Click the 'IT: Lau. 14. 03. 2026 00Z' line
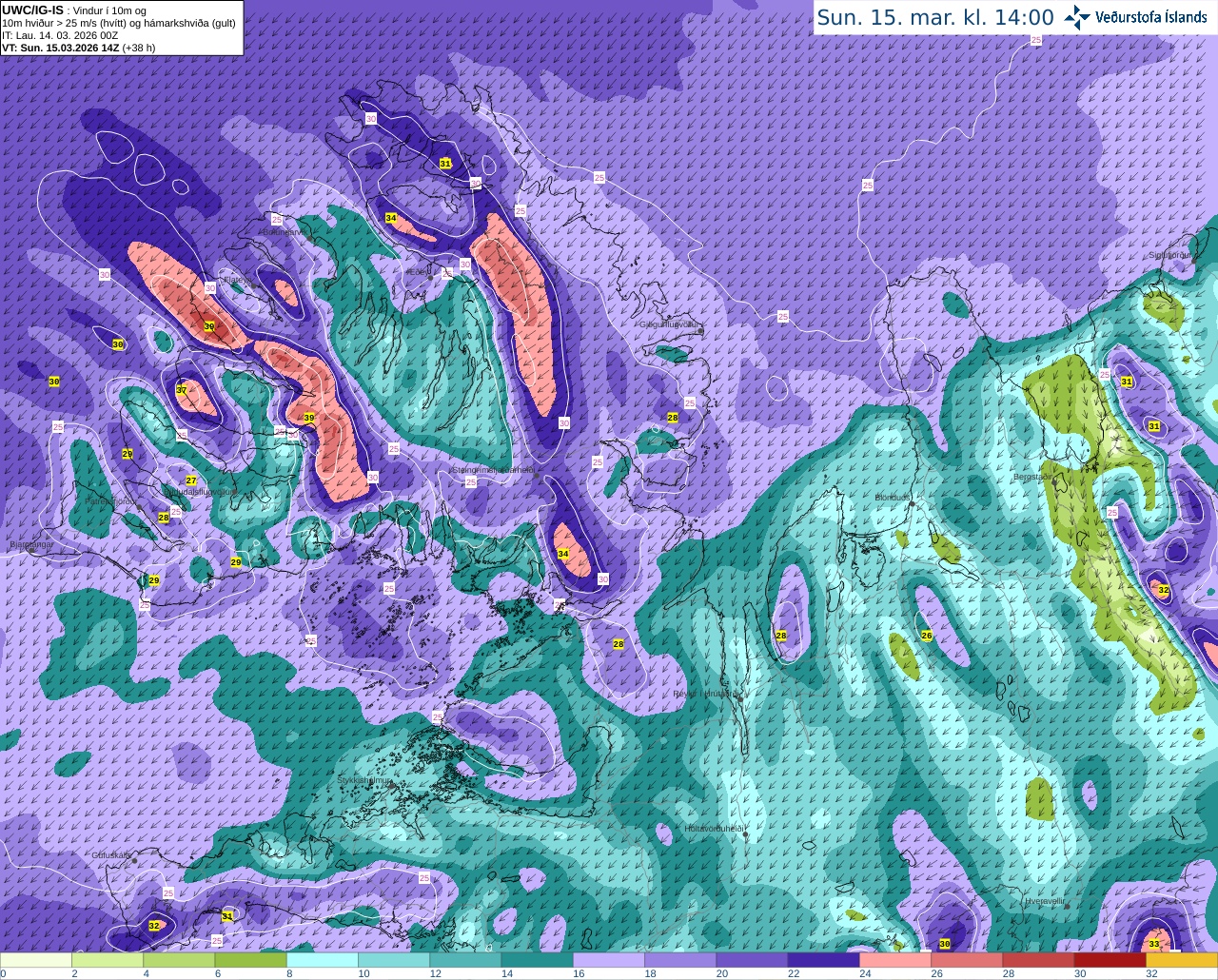 click(x=60, y=35)
